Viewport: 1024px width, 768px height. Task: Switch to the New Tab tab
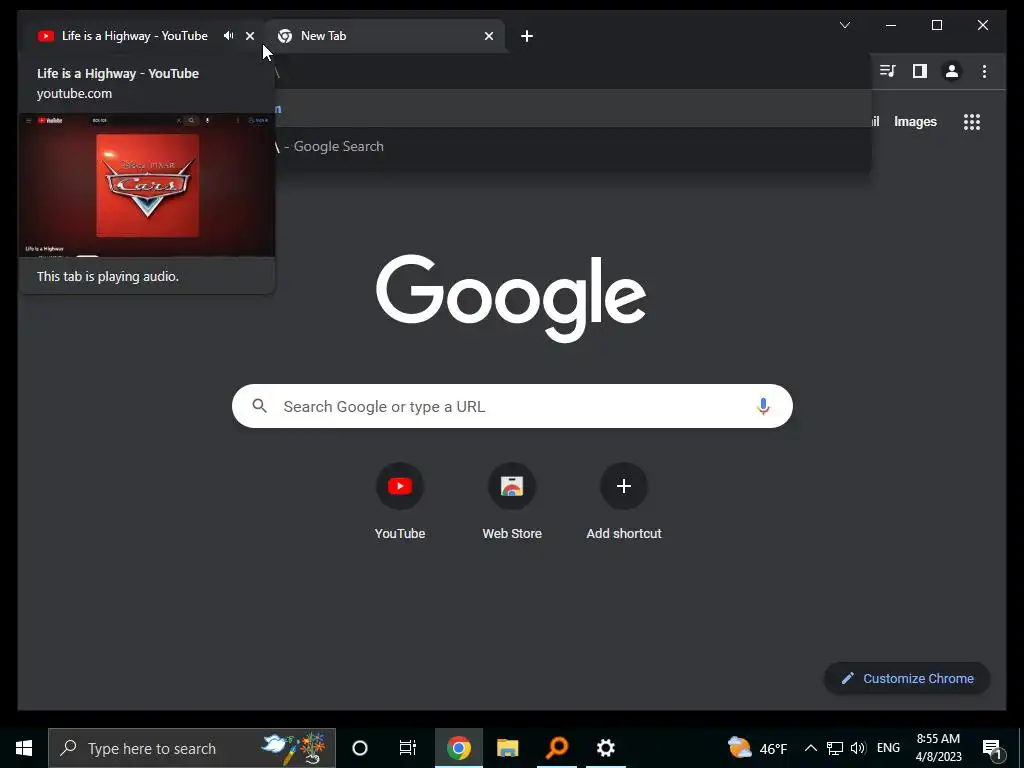(x=384, y=36)
